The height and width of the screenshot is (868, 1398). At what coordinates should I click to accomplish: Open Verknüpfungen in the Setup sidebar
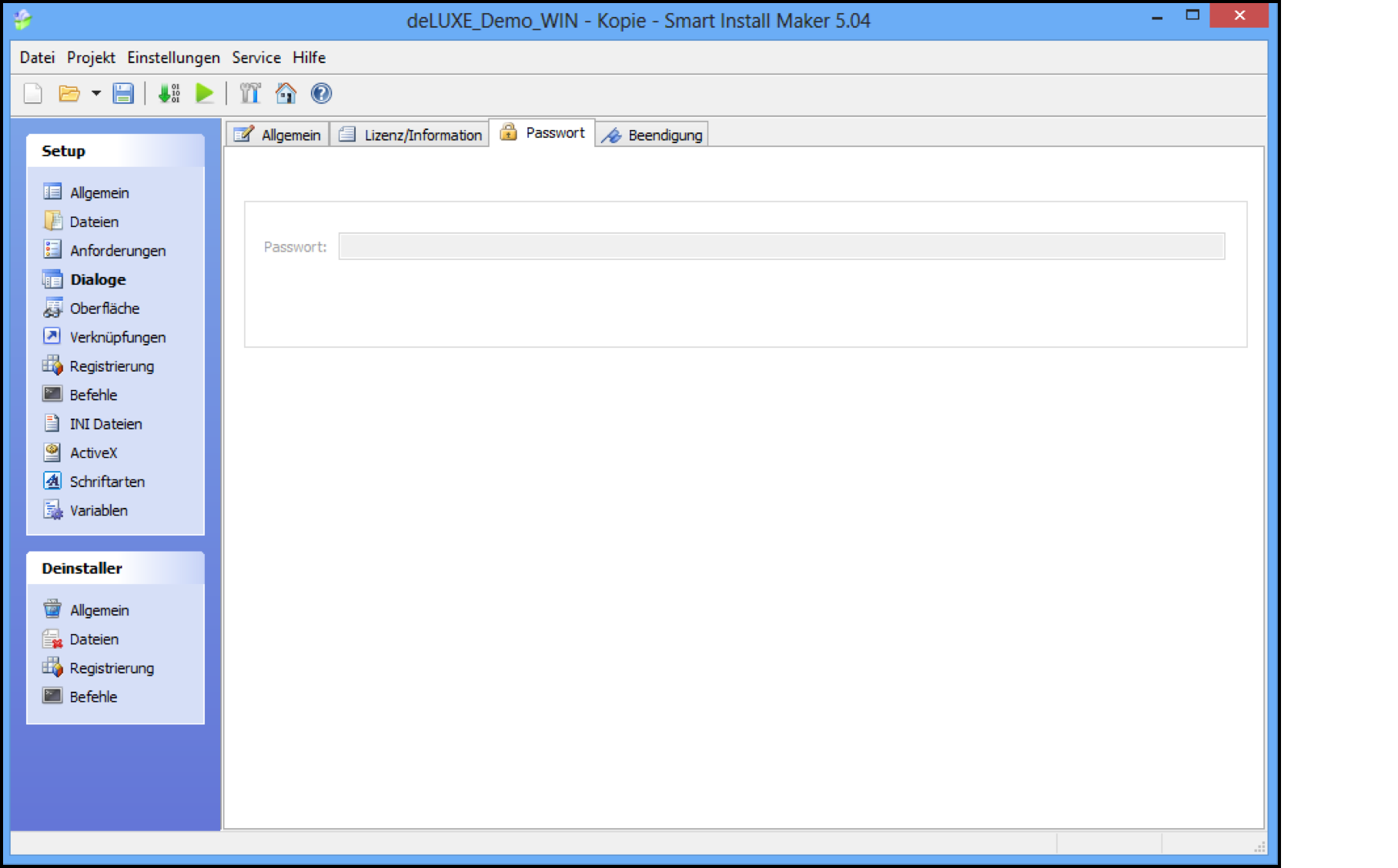click(117, 337)
